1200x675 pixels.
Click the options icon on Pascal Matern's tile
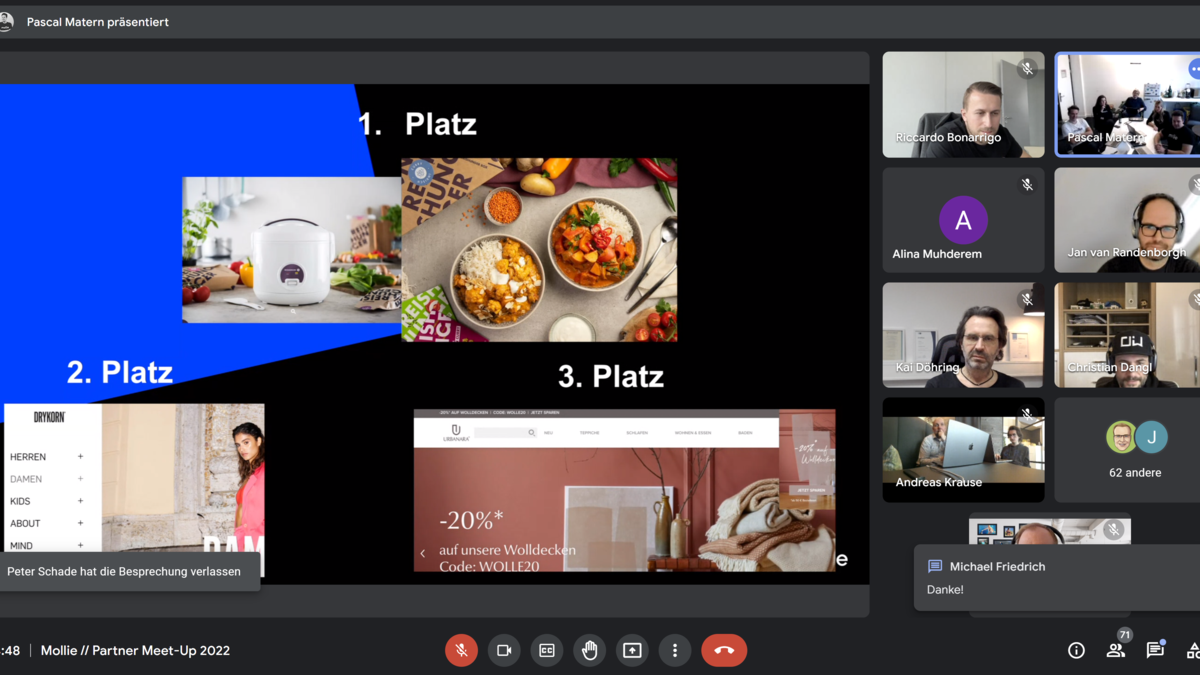pyautogui.click(x=1194, y=69)
